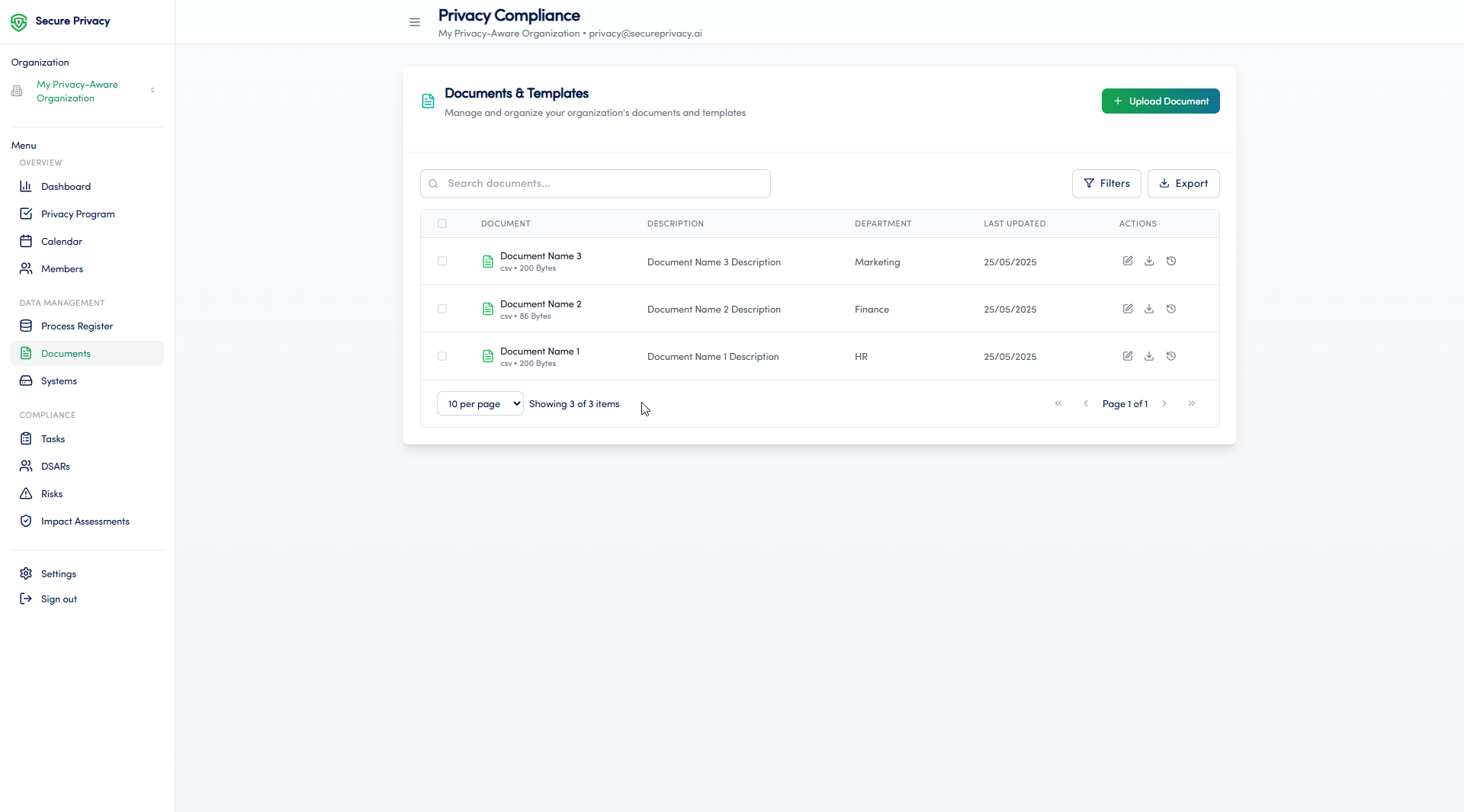Edit Document Name 3 with pencil icon
The image size is (1464, 812).
[1128, 260]
